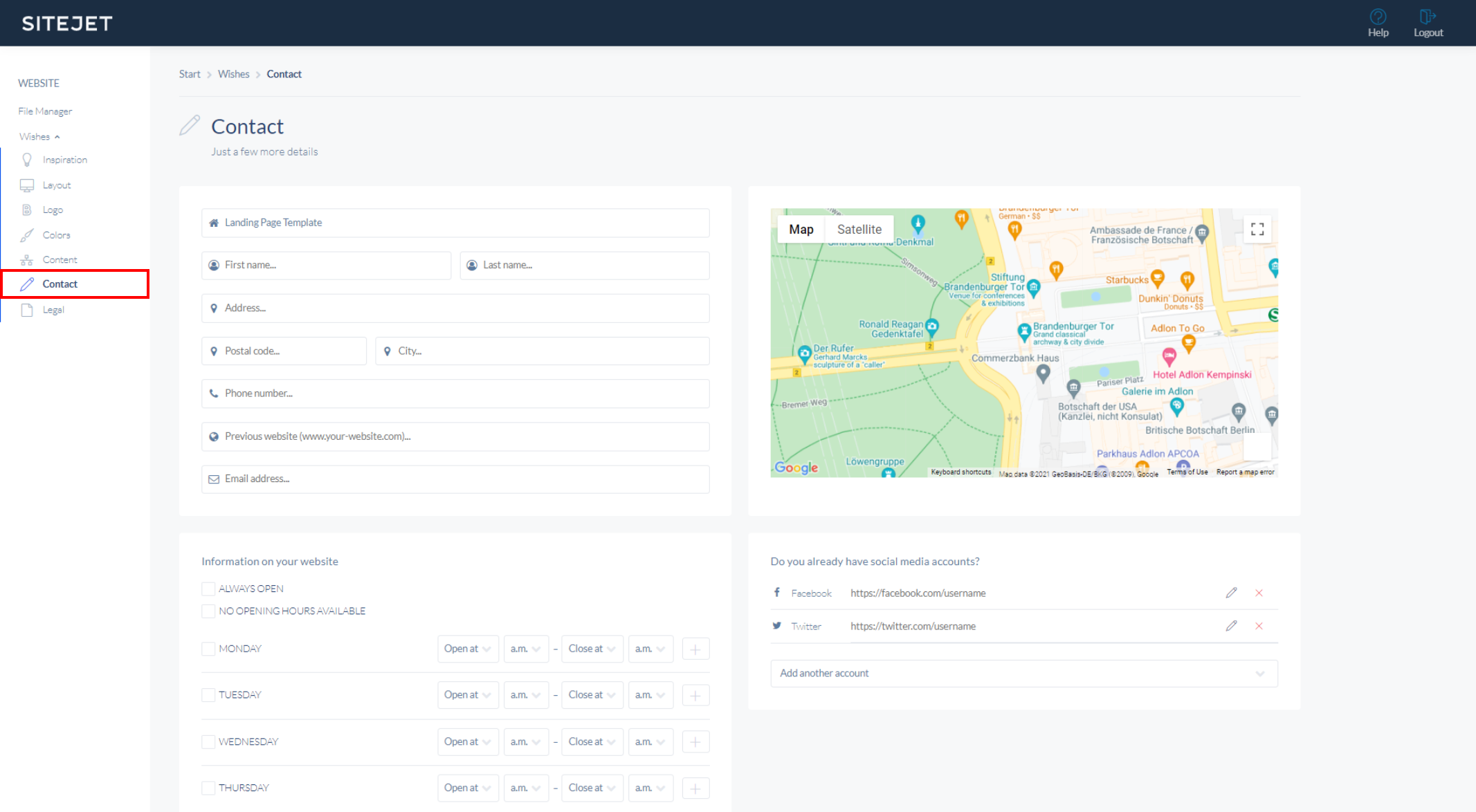Open Legal page in sidebar menu
Screen dimensions: 1476x812
[53, 310]
